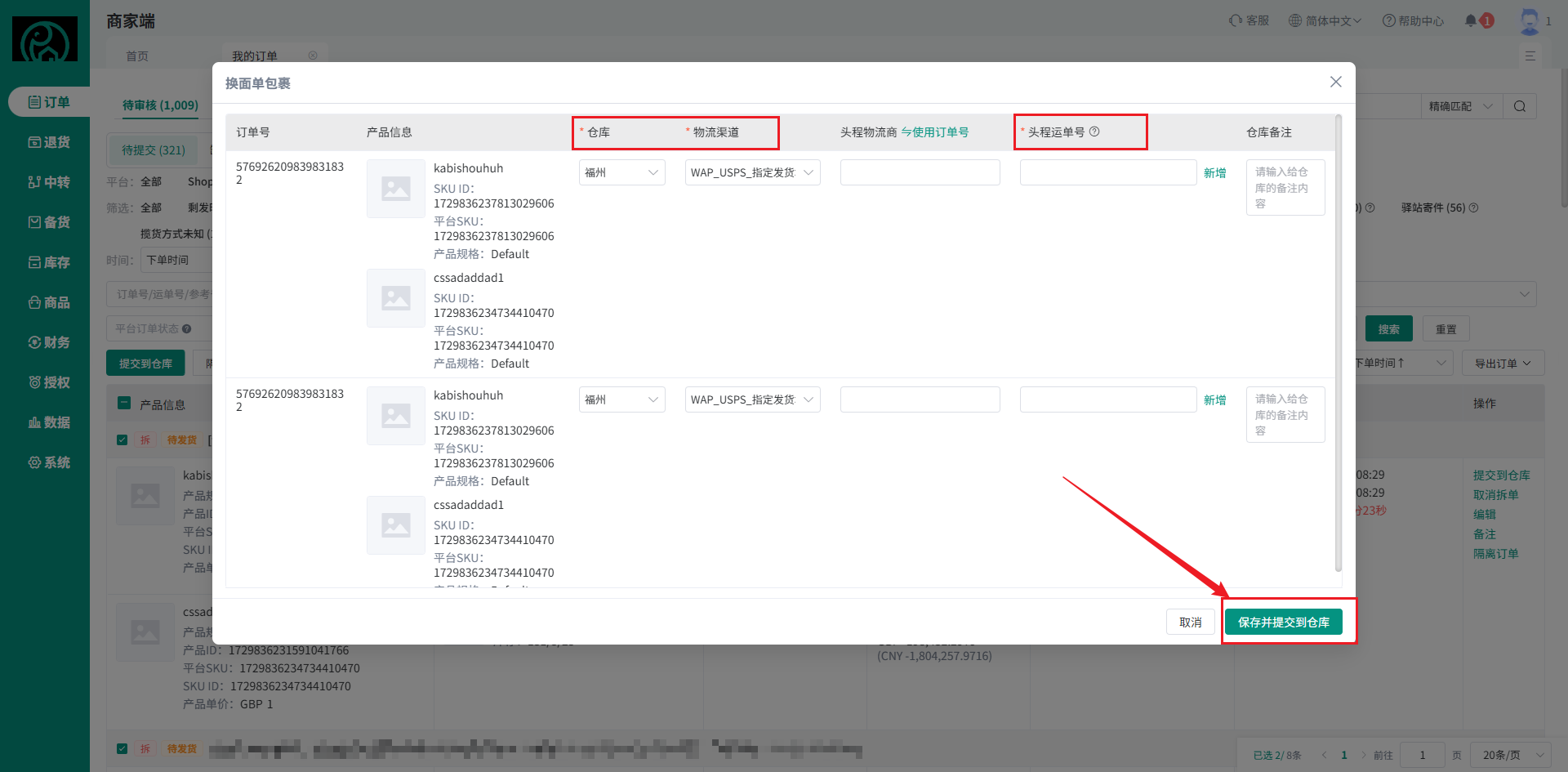Toggle checkbox of first 待发货 order row
This screenshot has width=1568, height=772.
point(122,440)
